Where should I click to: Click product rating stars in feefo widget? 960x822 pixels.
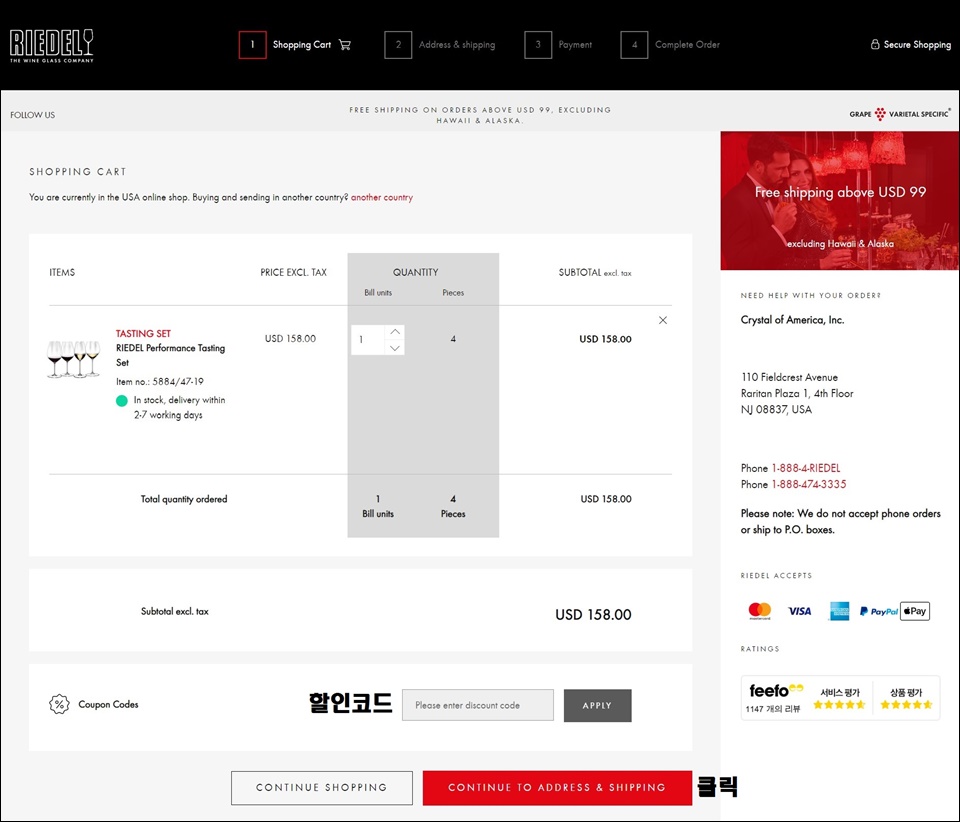pyautogui.click(x=906, y=705)
